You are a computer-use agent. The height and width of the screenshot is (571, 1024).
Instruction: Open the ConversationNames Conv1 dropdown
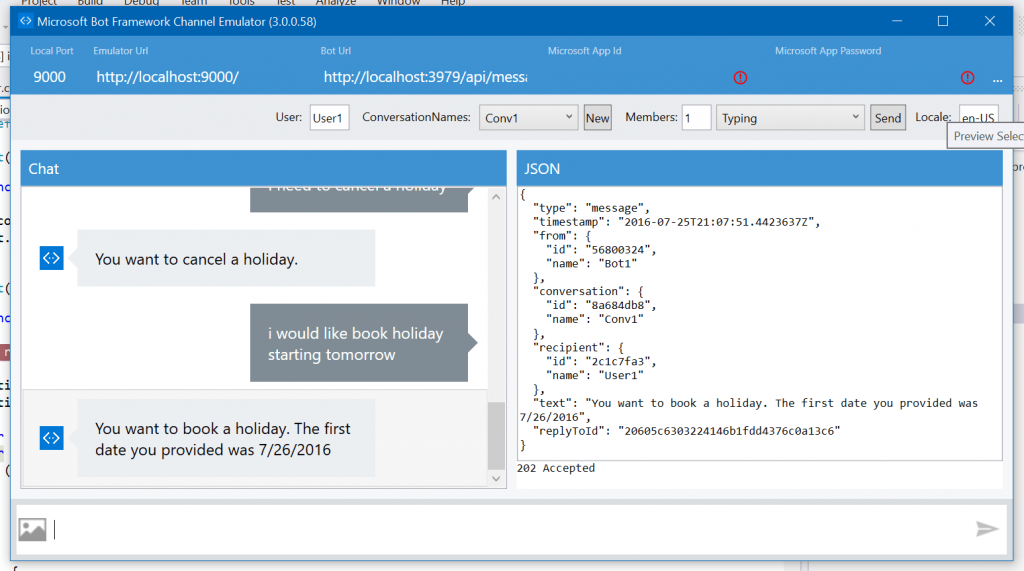[x=528, y=118]
